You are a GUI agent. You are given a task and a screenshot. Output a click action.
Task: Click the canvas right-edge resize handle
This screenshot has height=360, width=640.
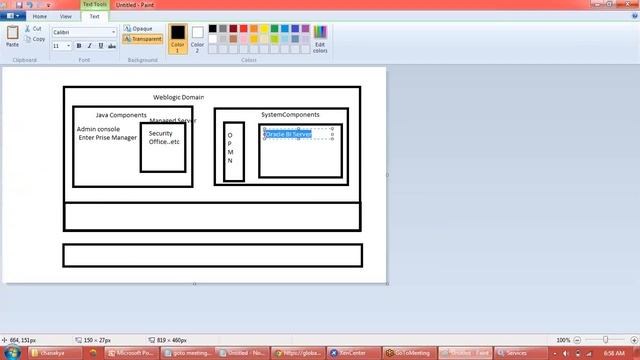click(387, 175)
